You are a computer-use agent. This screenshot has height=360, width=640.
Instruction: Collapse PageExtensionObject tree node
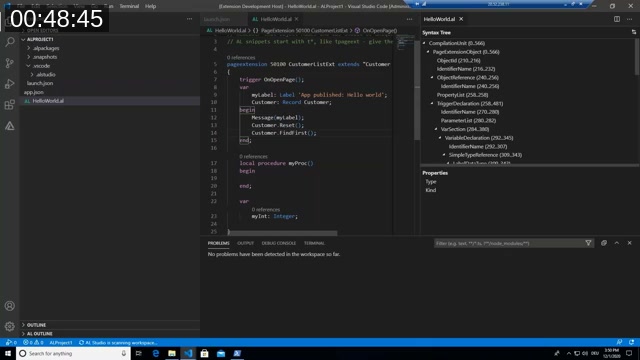428,52
